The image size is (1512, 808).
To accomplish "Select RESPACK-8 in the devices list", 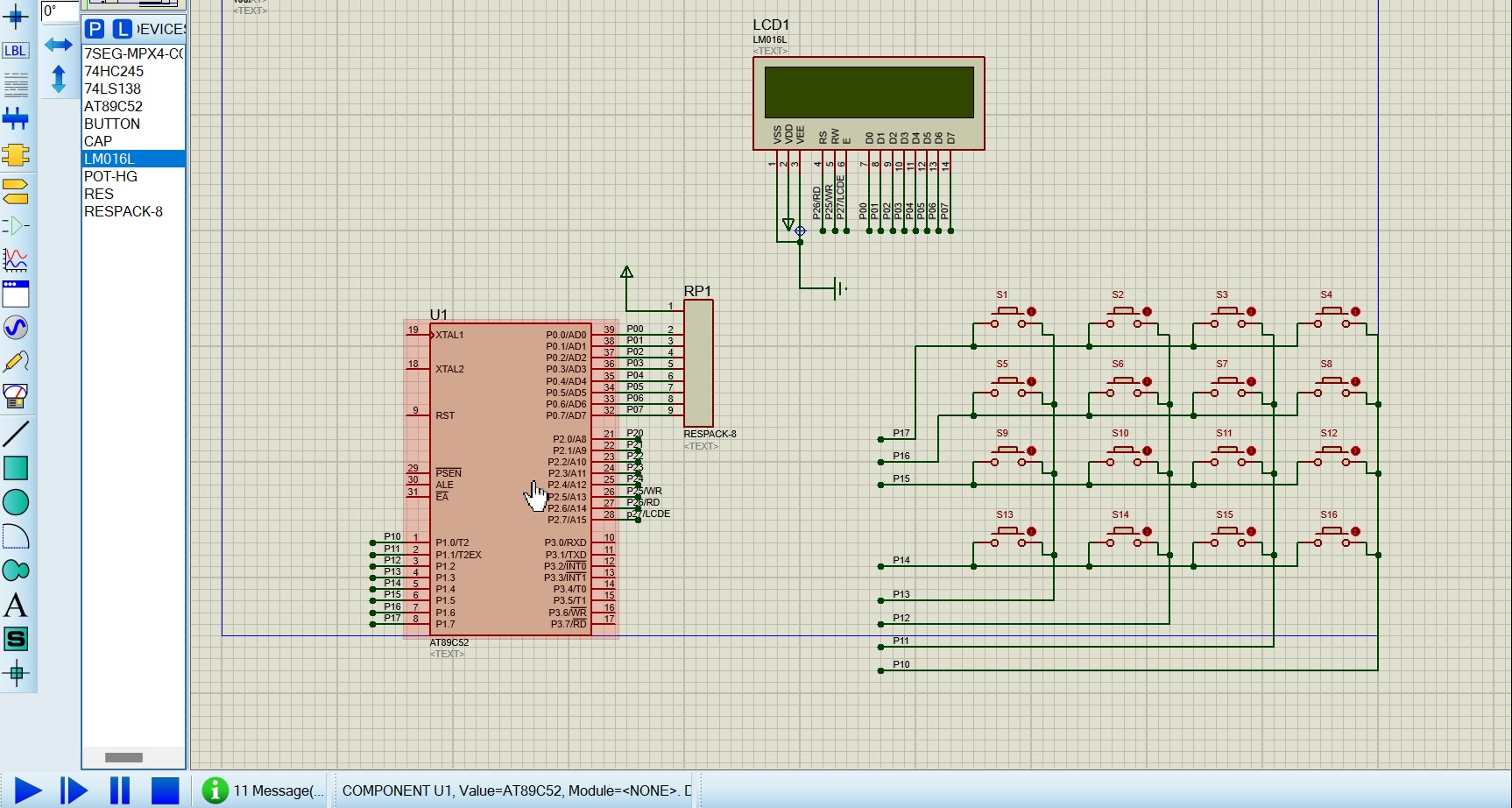I will pyautogui.click(x=124, y=211).
